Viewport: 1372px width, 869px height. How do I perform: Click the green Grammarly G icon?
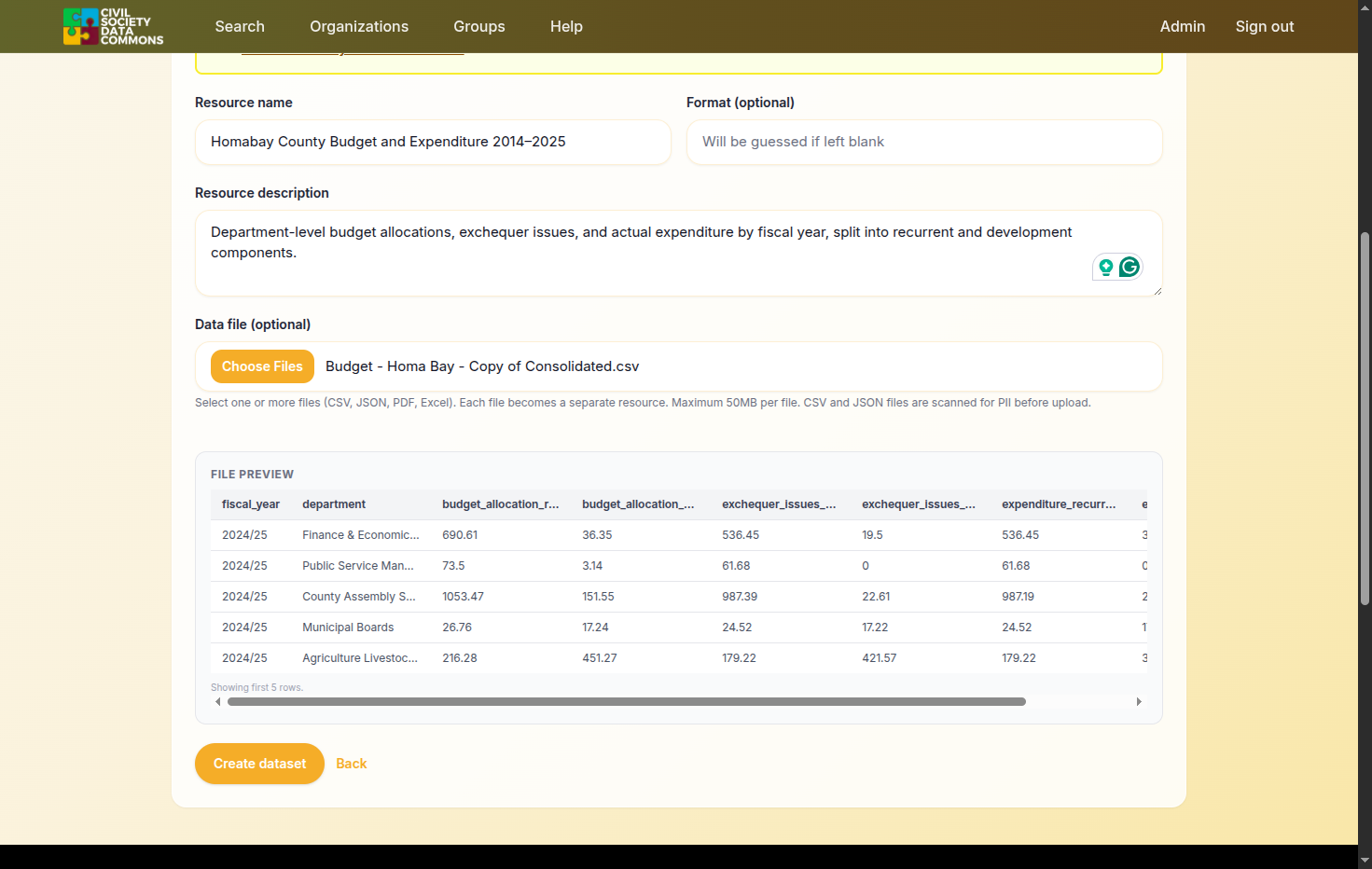[1129, 268]
